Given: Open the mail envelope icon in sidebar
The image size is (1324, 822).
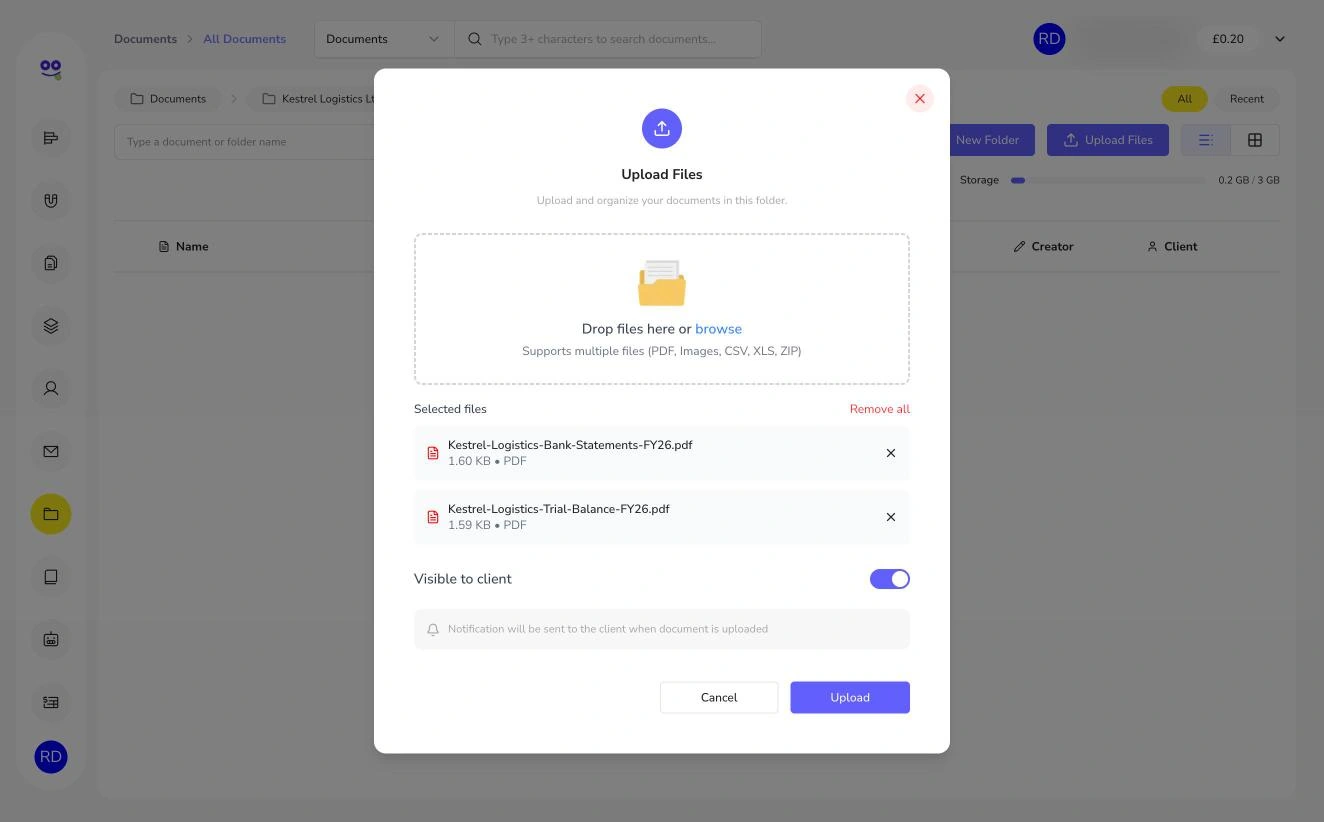Looking at the screenshot, I should [x=51, y=451].
